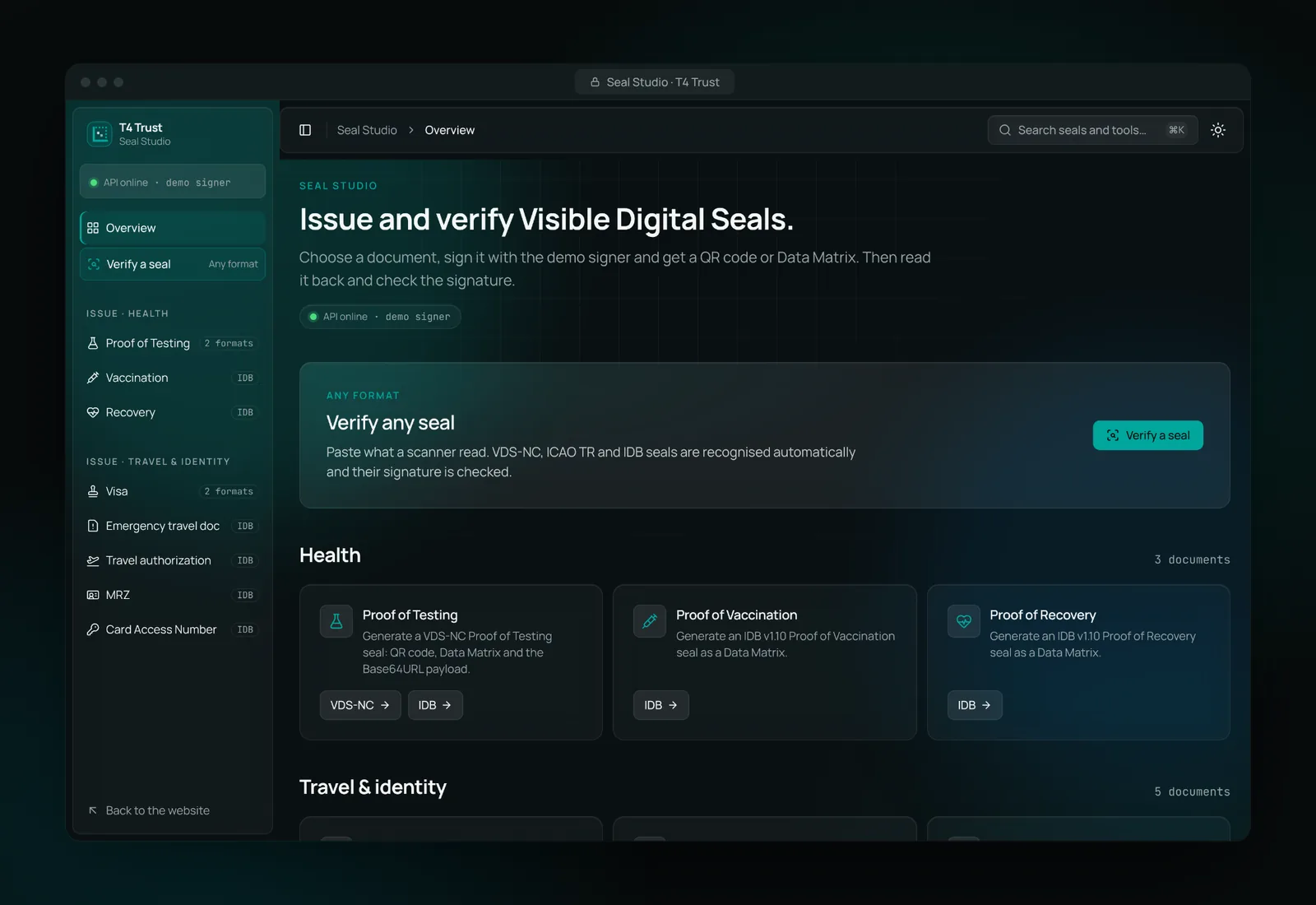Screen dimensions: 1316x905
Task: Toggle the sidebar panel icon
Action: (305, 130)
